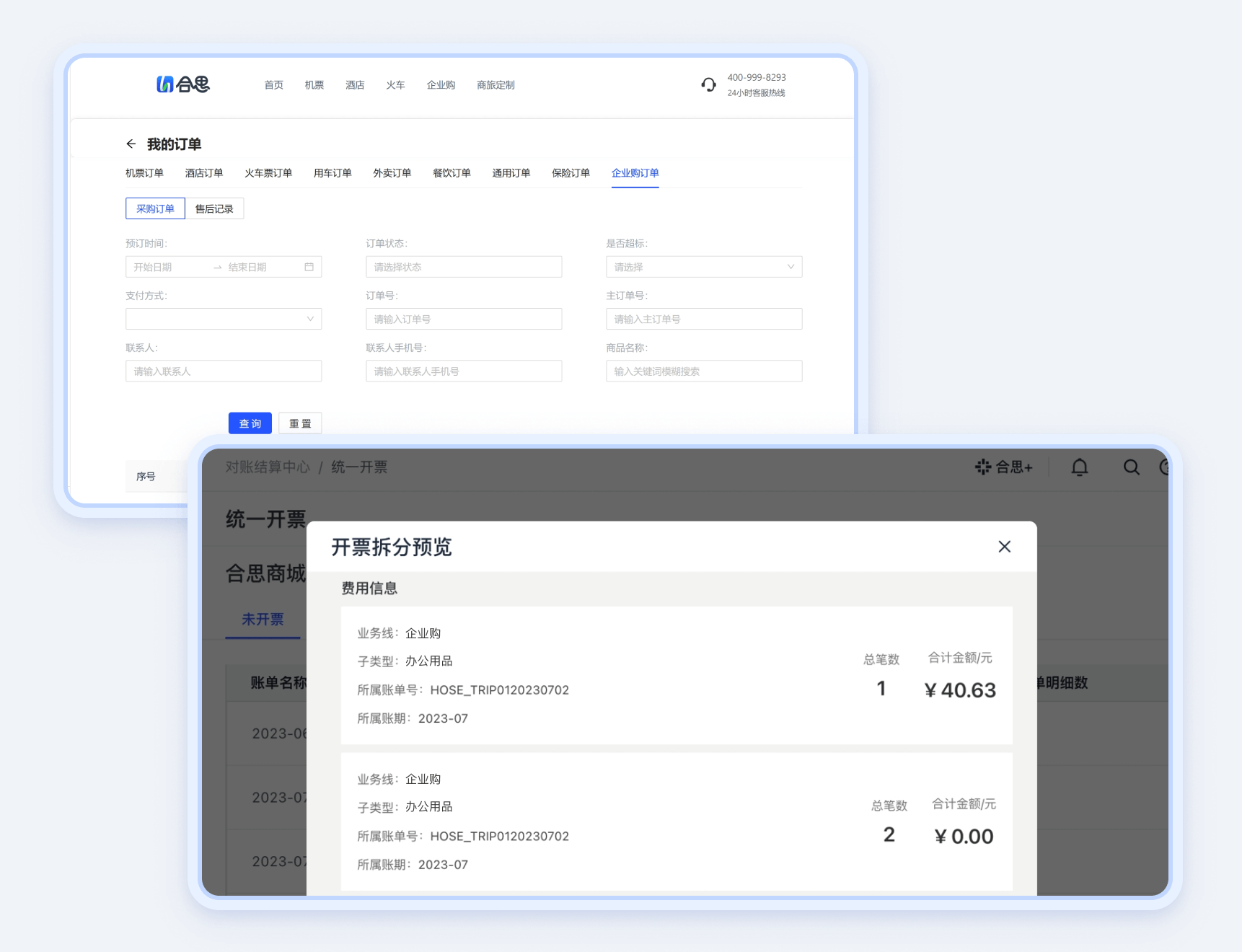Expand the 是否超标 dropdown

click(x=703, y=267)
